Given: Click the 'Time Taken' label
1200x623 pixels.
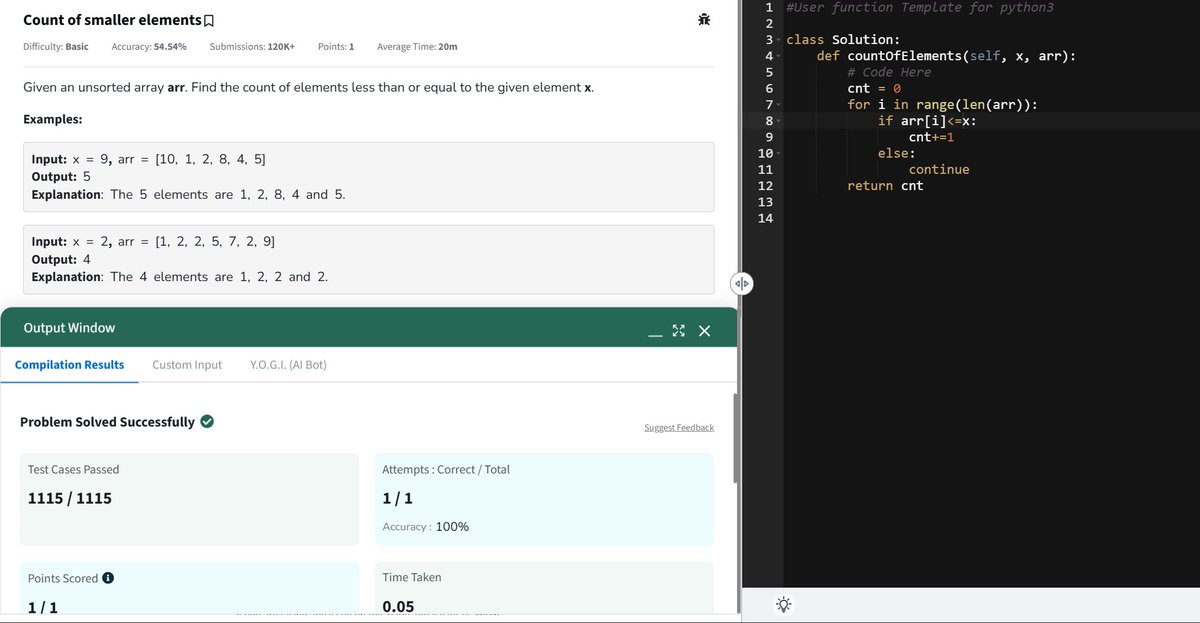Looking at the screenshot, I should pyautogui.click(x=411, y=577).
